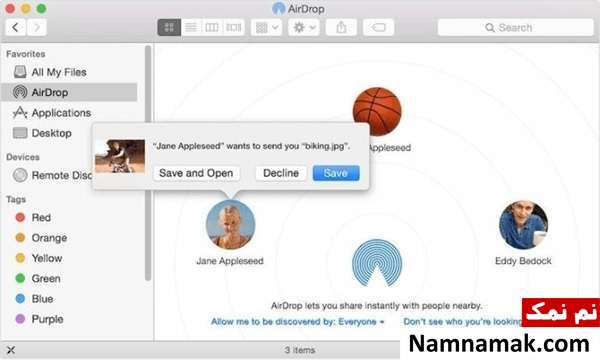
Task: Select Eddy Bedock's avatar
Action: (x=523, y=225)
